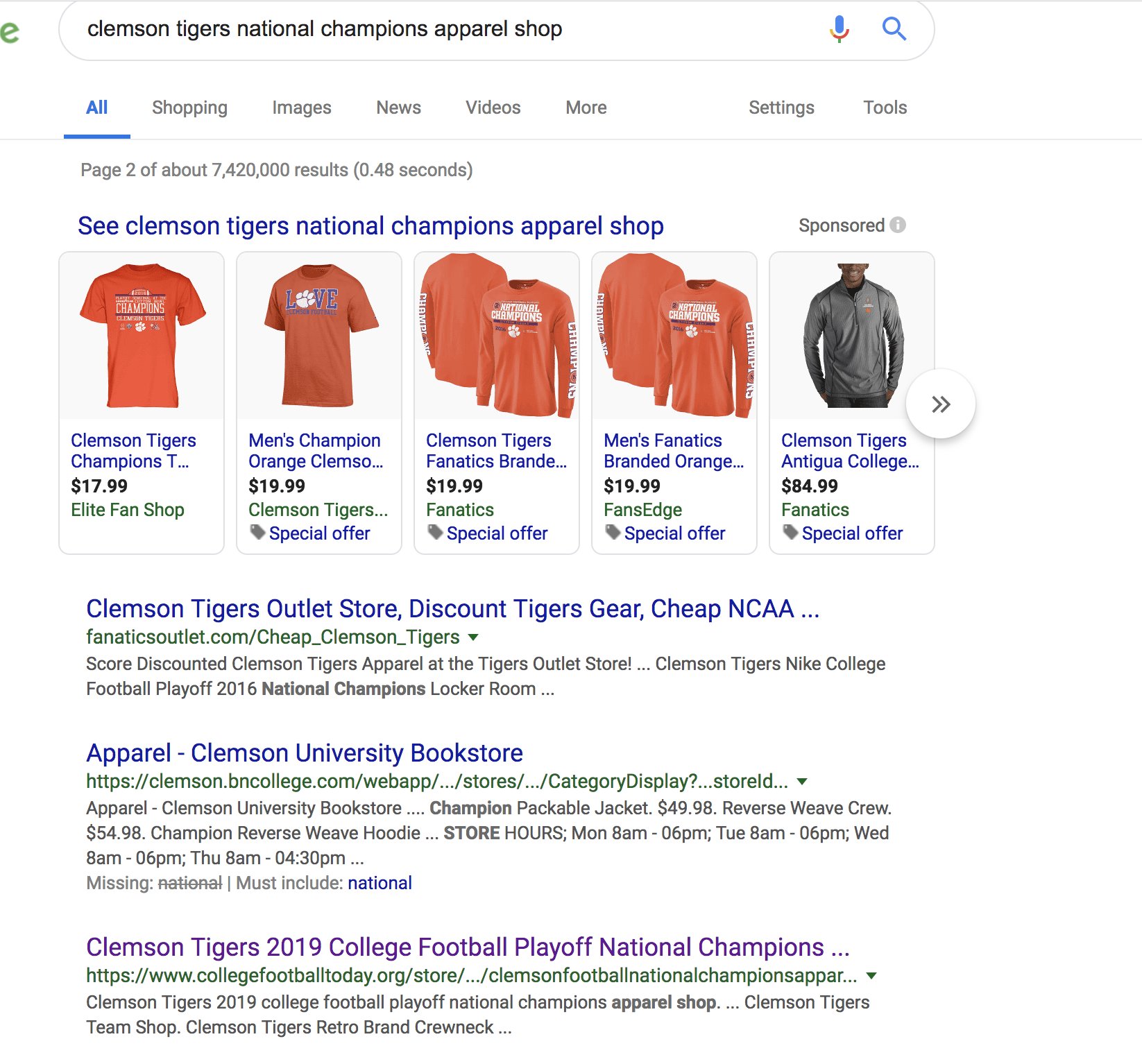Viewport: 1142px width, 1064px height.
Task: Click the FansEdge long sleeve National Champions thumbnail
Action: coord(674,336)
